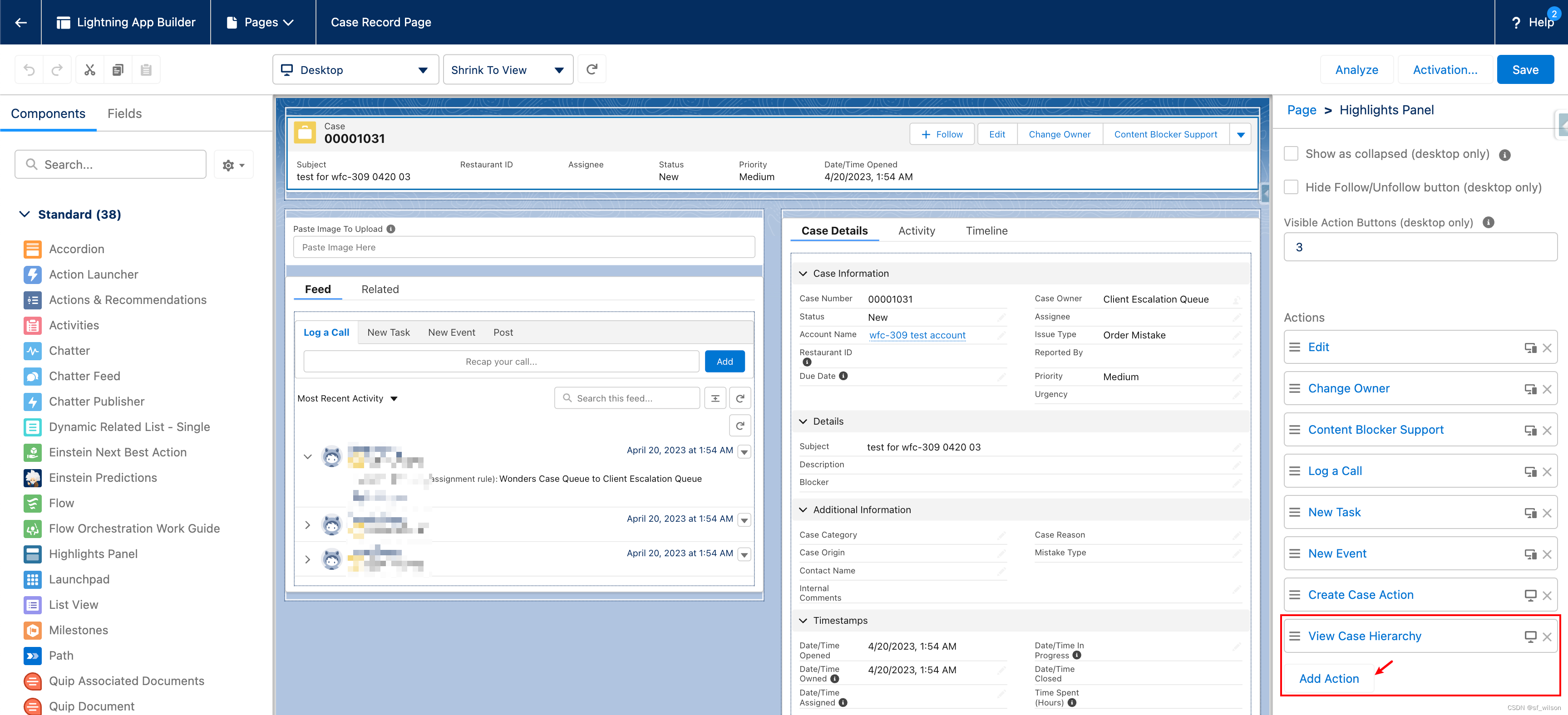This screenshot has height=715, width=1568.
Task: Click the info icon beside Show as collapsed
Action: coord(1505,155)
